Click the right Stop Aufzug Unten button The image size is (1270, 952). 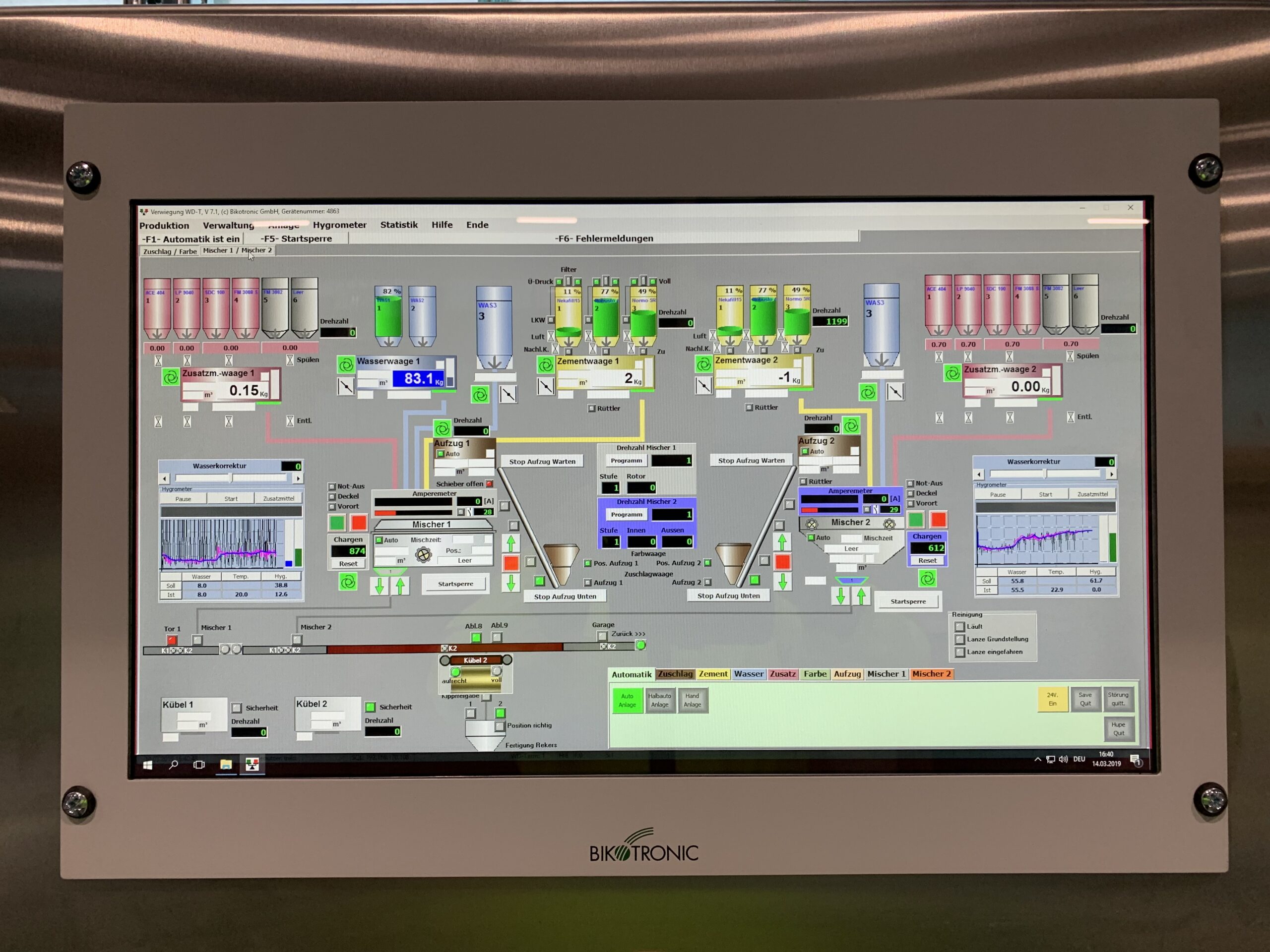coord(728,596)
